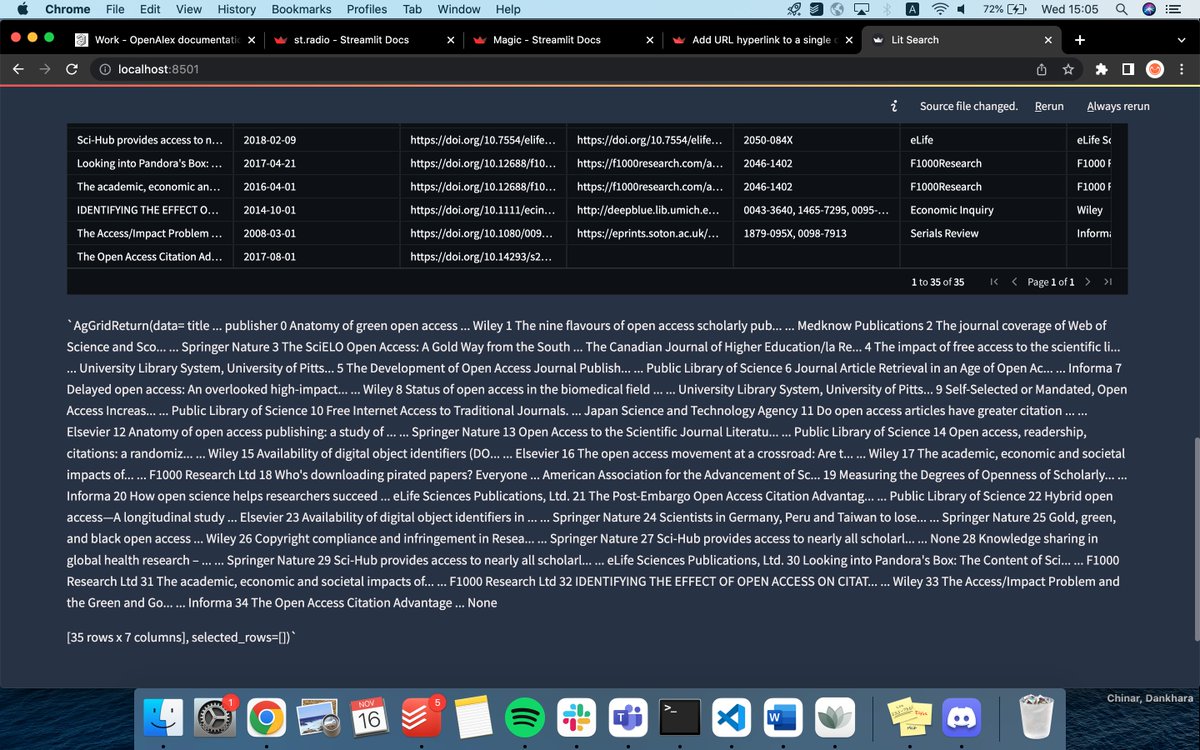Click the Streamlit running status icon
The width and height of the screenshot is (1200, 750).
coord(894,105)
